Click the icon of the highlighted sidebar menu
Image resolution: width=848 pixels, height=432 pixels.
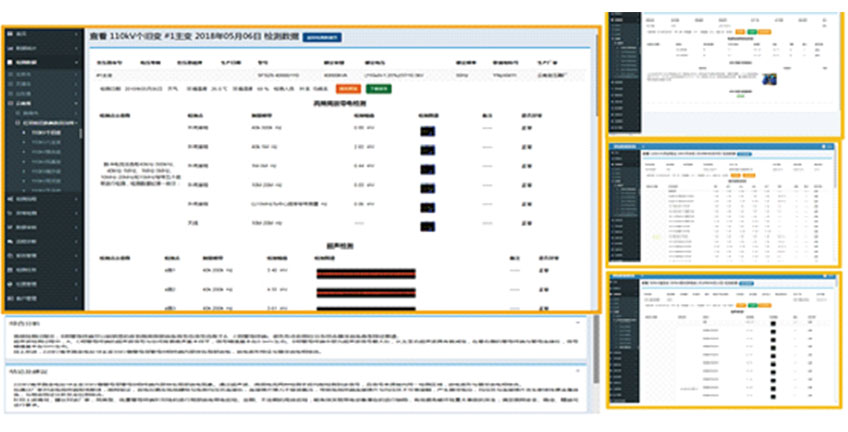pyautogui.click(x=9, y=62)
